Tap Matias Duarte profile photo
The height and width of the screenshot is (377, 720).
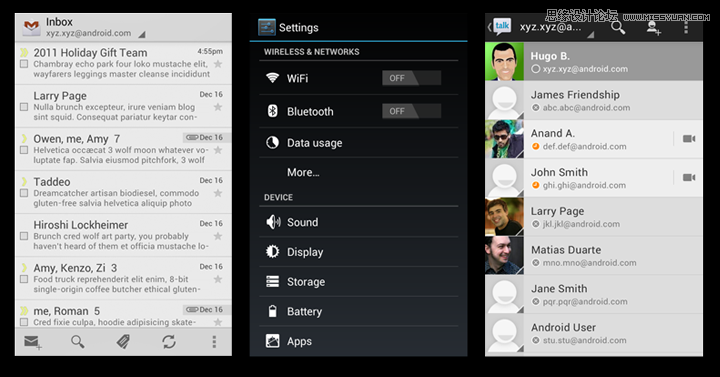pos(504,256)
